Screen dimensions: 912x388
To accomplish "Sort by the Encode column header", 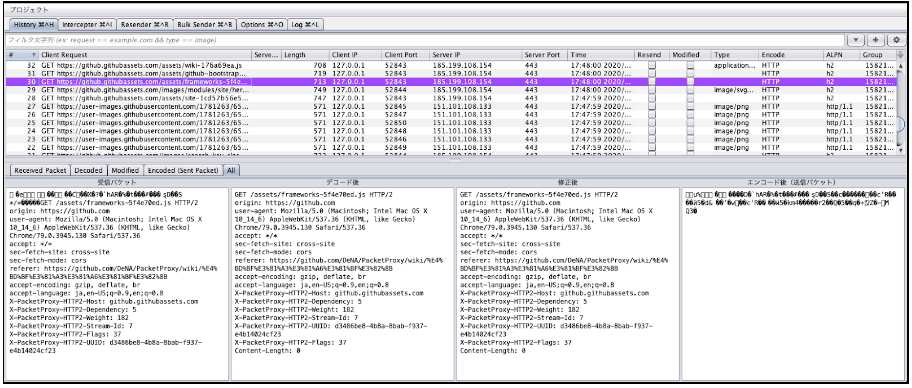I will (x=790, y=55).
